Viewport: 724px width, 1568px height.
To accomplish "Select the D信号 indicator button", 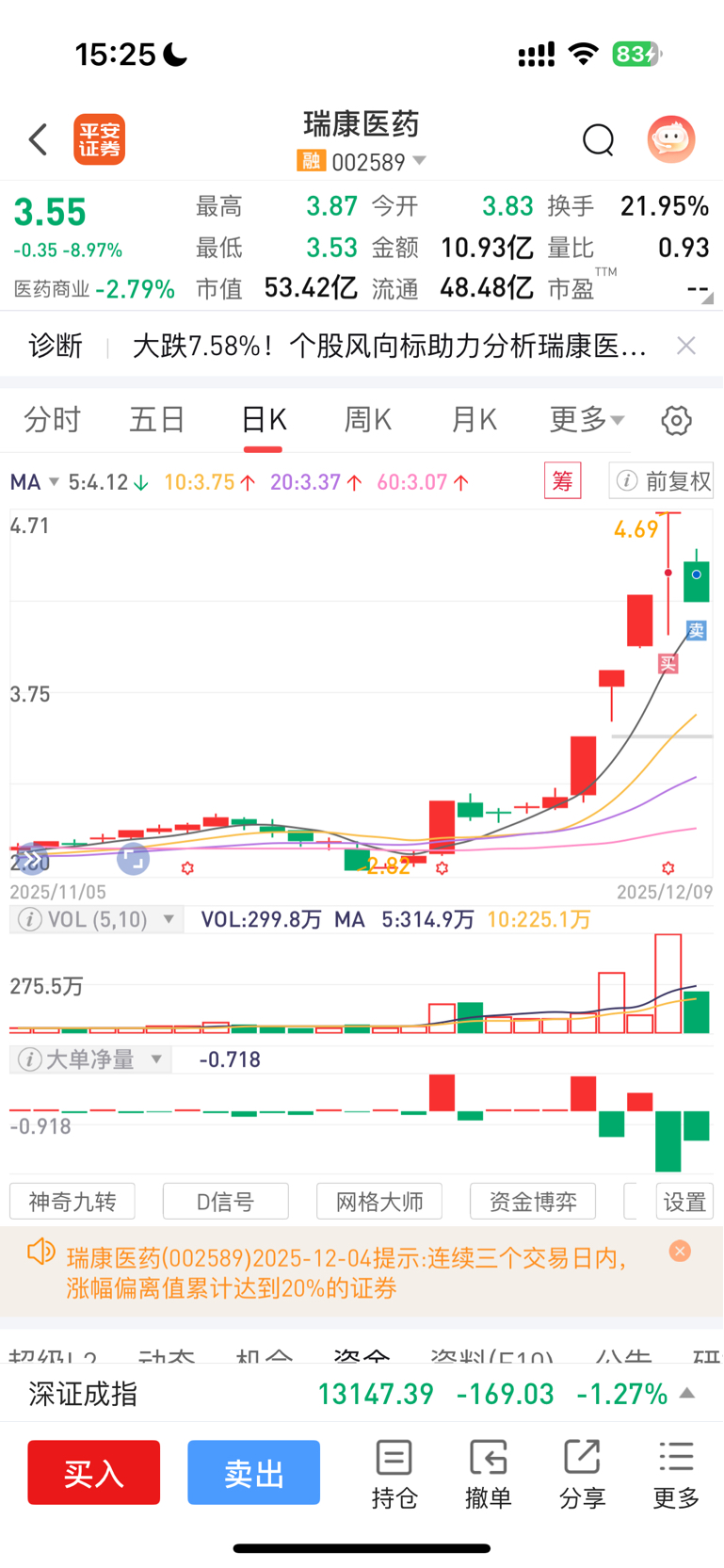I will point(226,1202).
